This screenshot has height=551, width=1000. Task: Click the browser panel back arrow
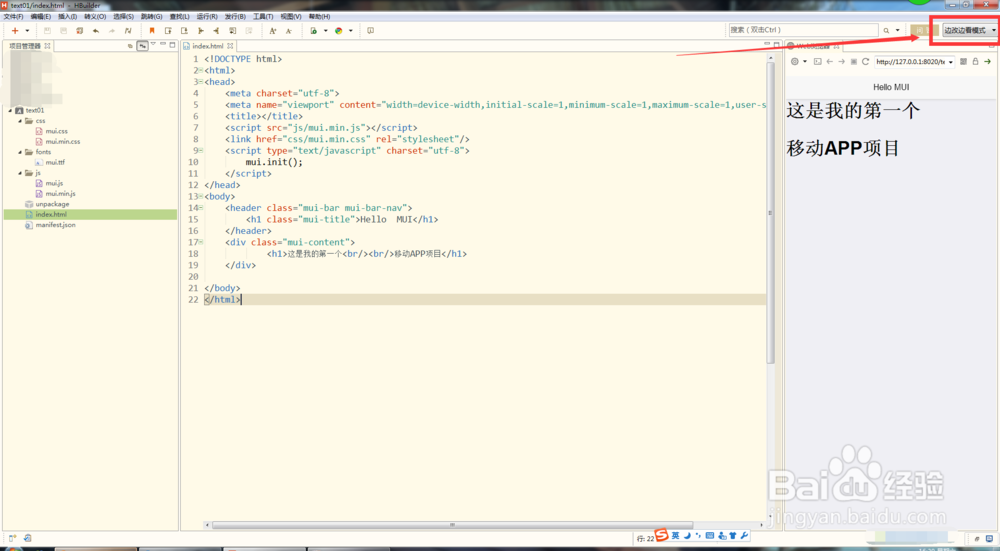[x=829, y=62]
